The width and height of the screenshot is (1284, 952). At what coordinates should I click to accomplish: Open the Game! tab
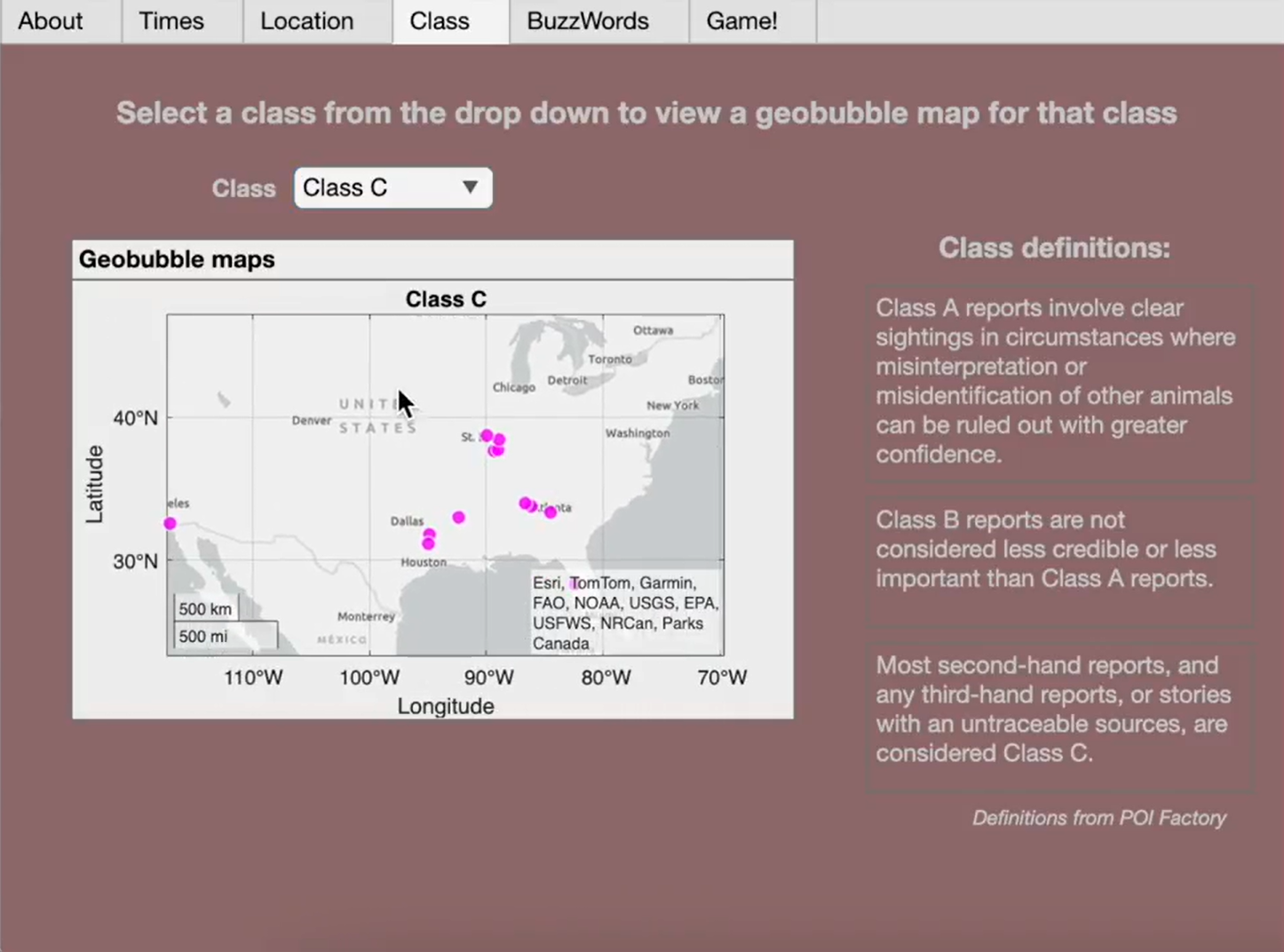[742, 21]
